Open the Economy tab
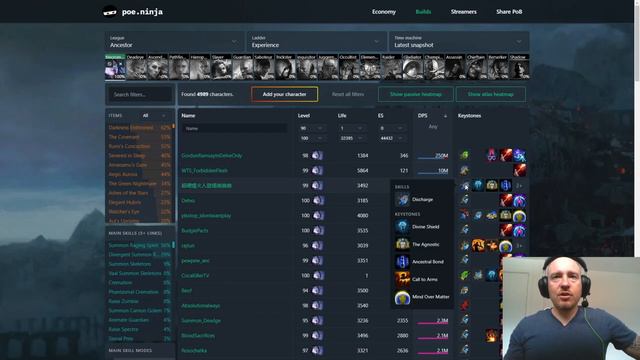This screenshot has height=360, width=640. pos(384,12)
